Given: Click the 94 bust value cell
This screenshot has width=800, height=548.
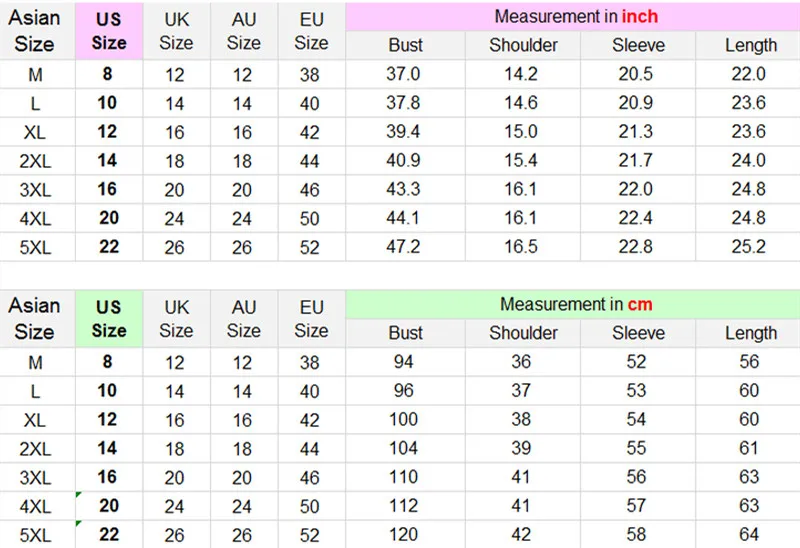Looking at the screenshot, I should pos(405,362).
